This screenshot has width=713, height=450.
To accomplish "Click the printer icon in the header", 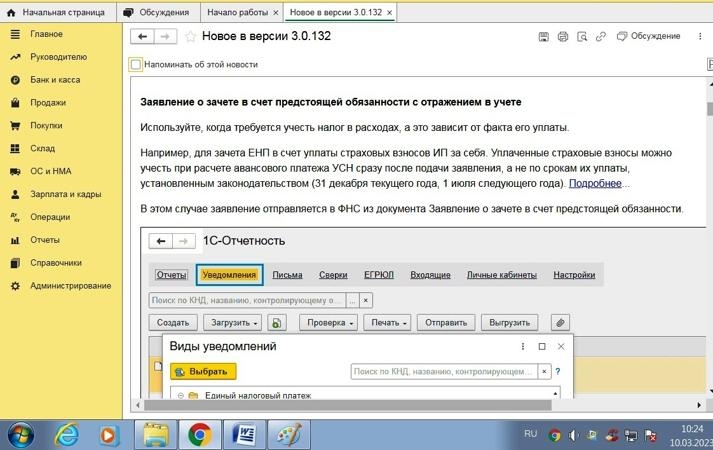I will 563,37.
